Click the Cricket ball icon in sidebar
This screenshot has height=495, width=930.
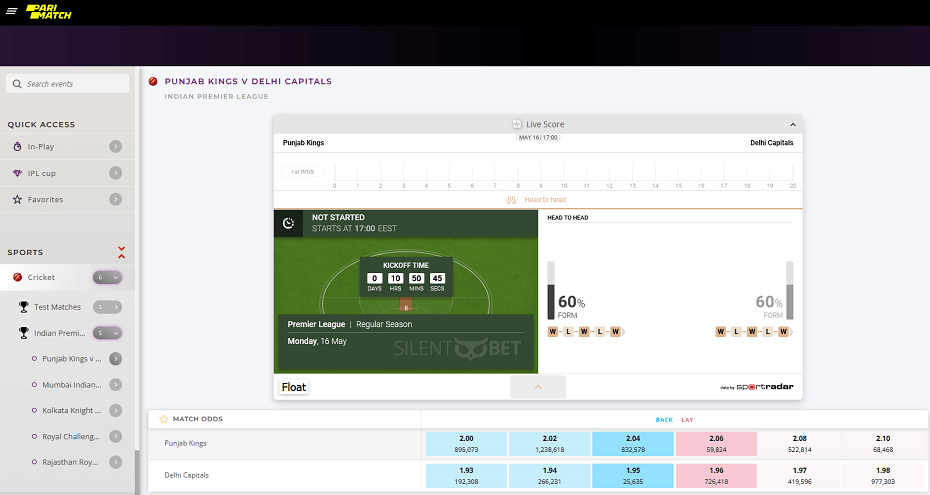click(17, 277)
